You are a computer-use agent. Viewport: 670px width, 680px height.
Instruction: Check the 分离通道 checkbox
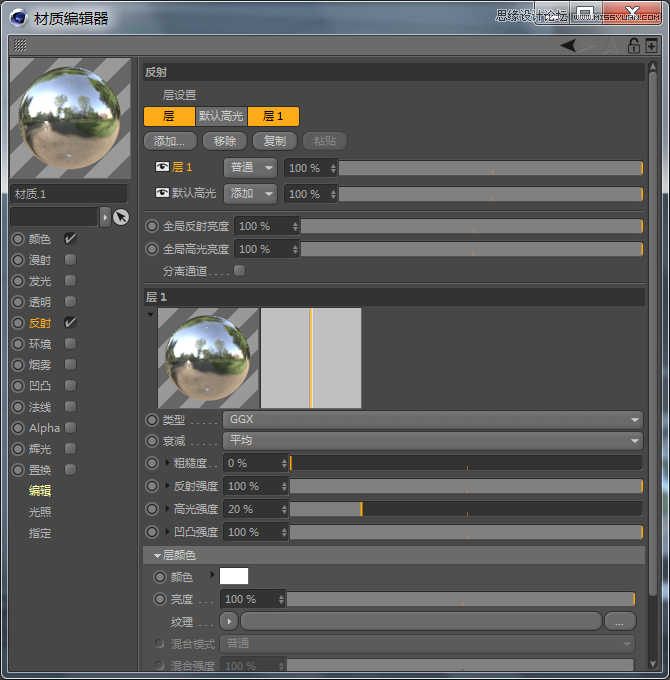(x=239, y=270)
